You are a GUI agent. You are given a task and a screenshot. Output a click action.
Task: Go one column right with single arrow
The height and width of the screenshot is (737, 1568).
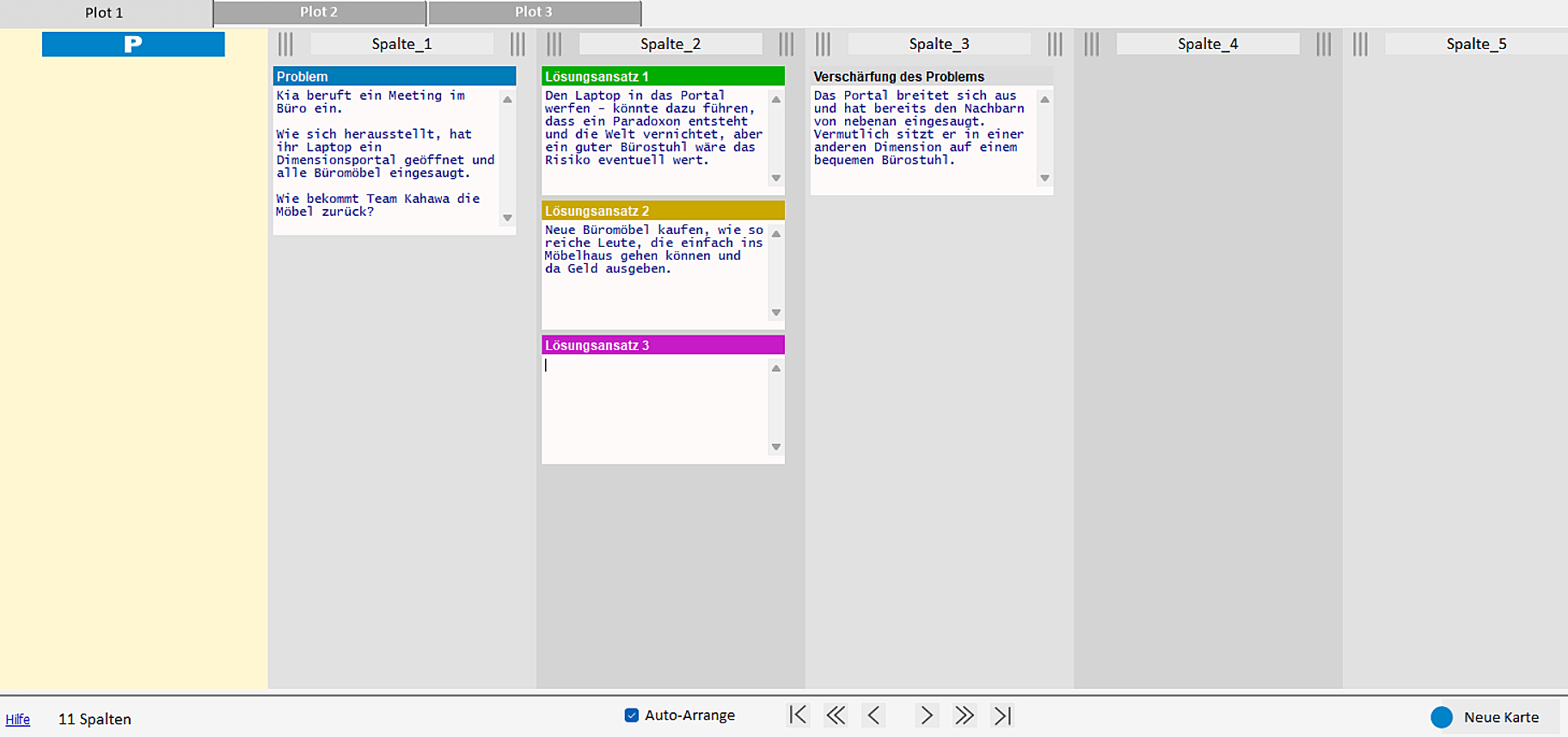pyautogui.click(x=926, y=716)
